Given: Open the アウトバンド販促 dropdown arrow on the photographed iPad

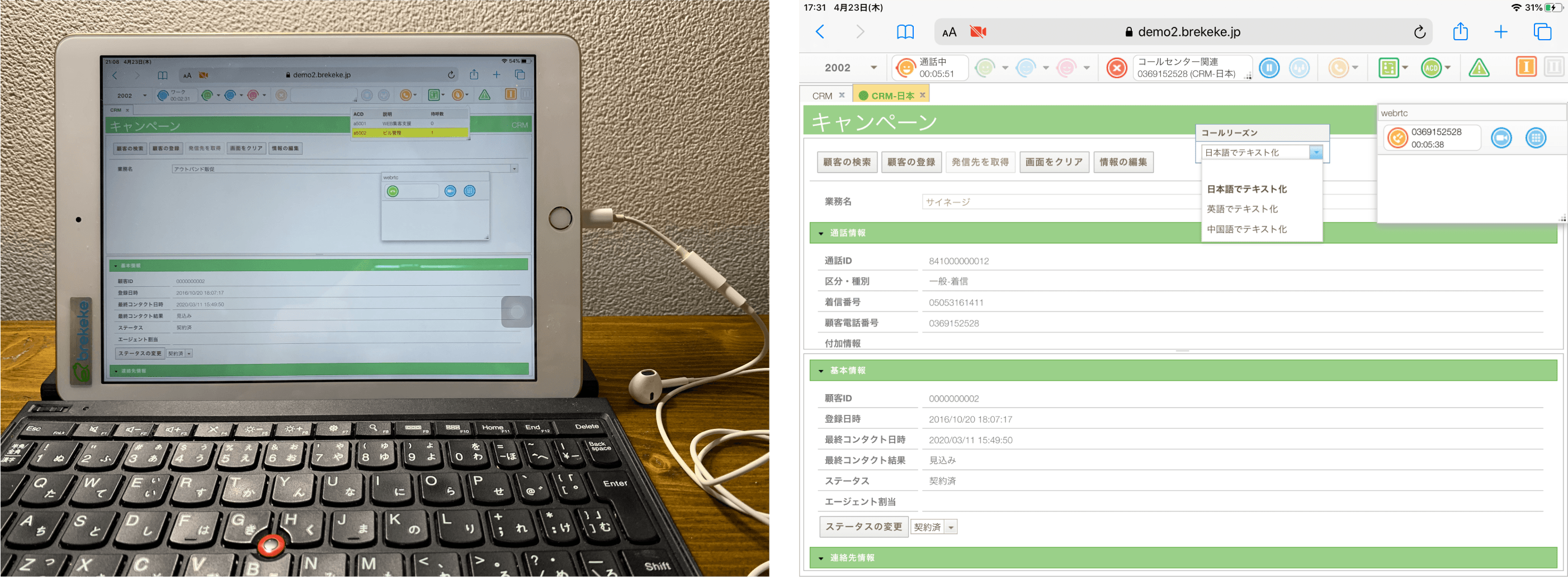Looking at the screenshot, I should click(x=514, y=169).
